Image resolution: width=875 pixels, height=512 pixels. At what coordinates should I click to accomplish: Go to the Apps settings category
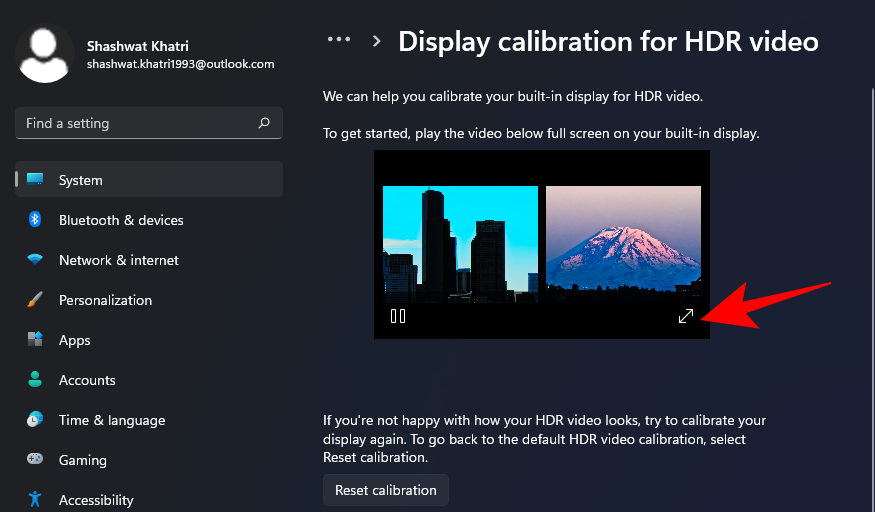tap(75, 340)
